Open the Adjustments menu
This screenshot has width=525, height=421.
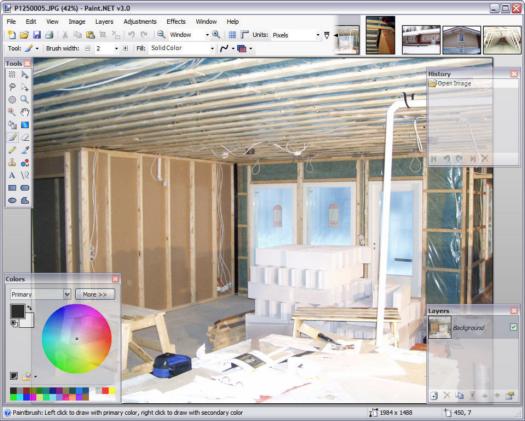point(140,21)
